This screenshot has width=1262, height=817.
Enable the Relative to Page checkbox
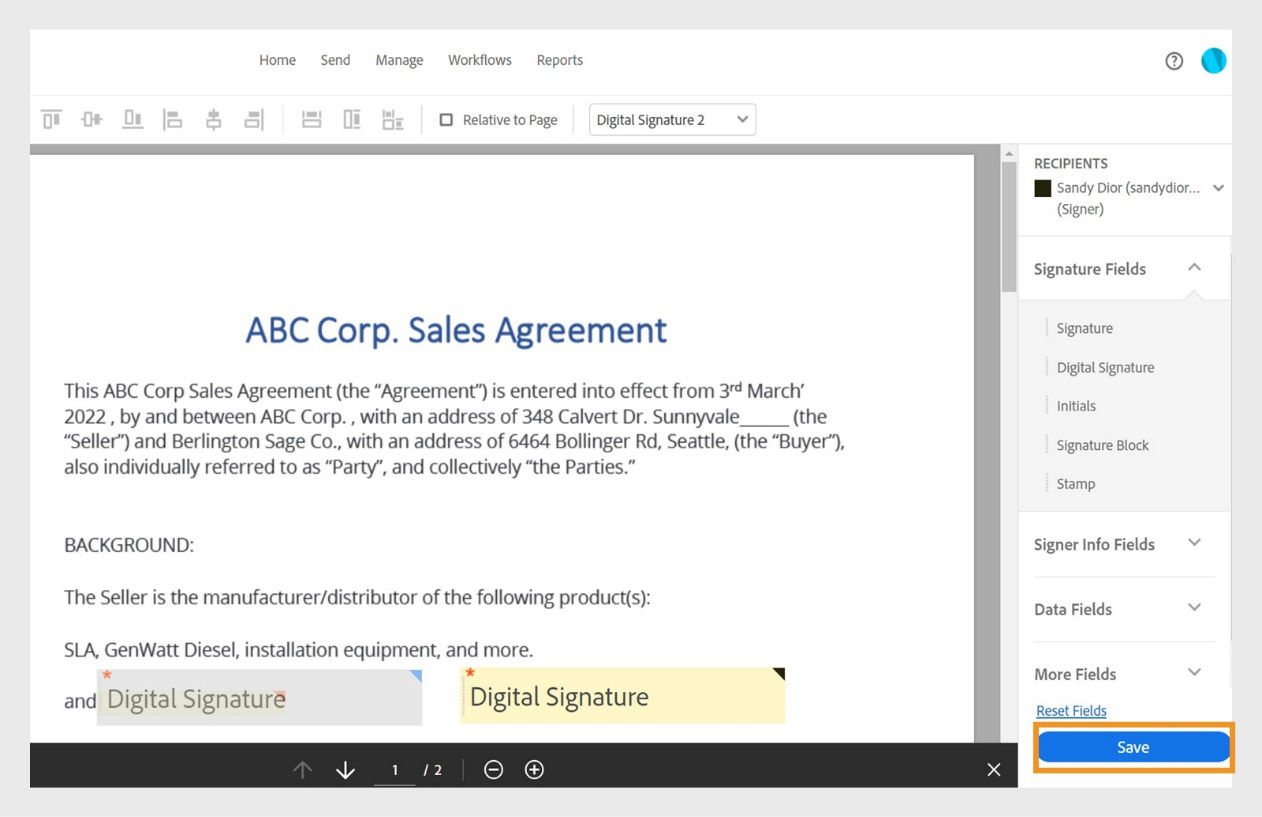(446, 119)
